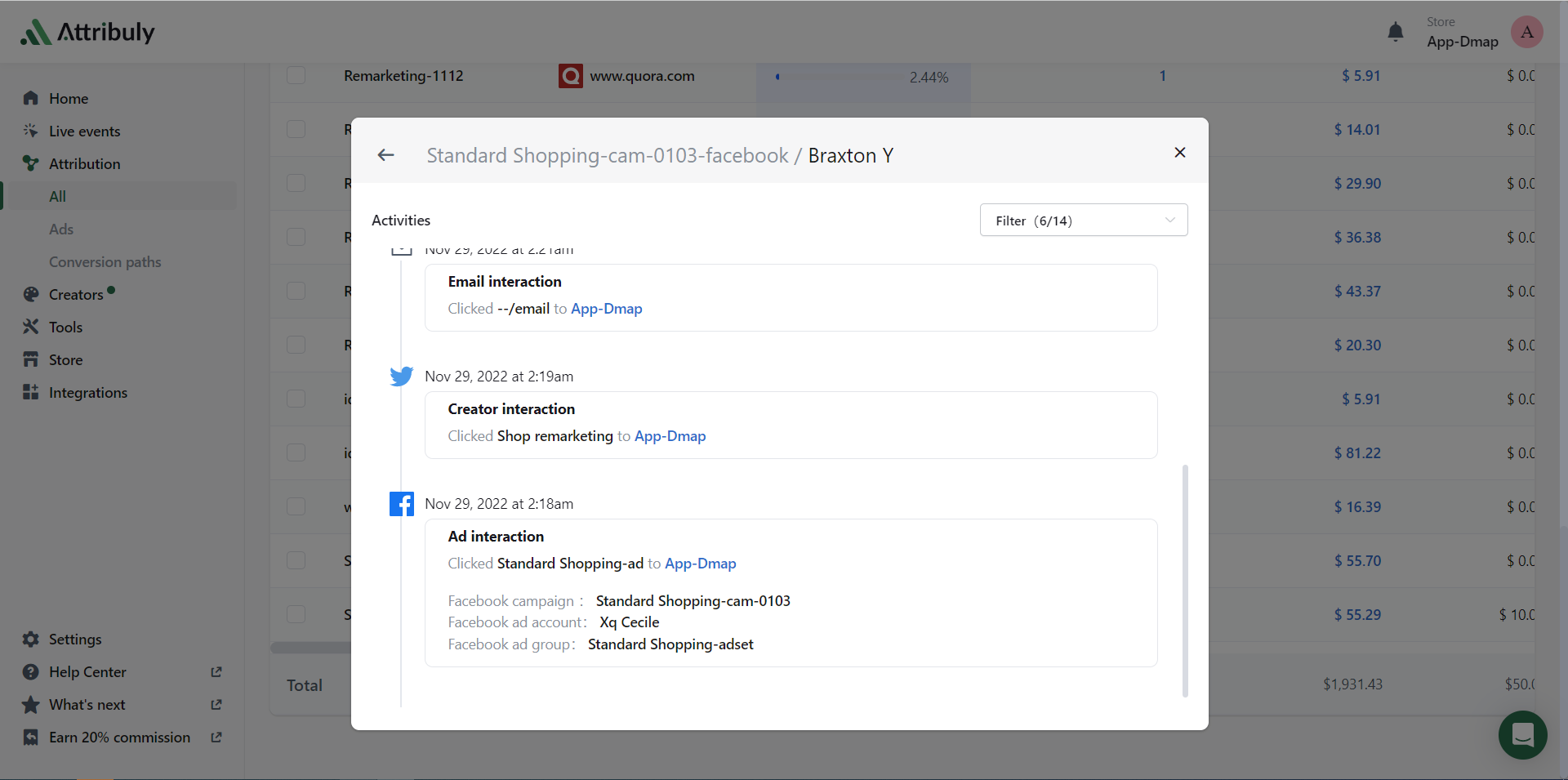This screenshot has height=780, width=1568.
Task: Click the Quora source icon
Action: click(570, 76)
